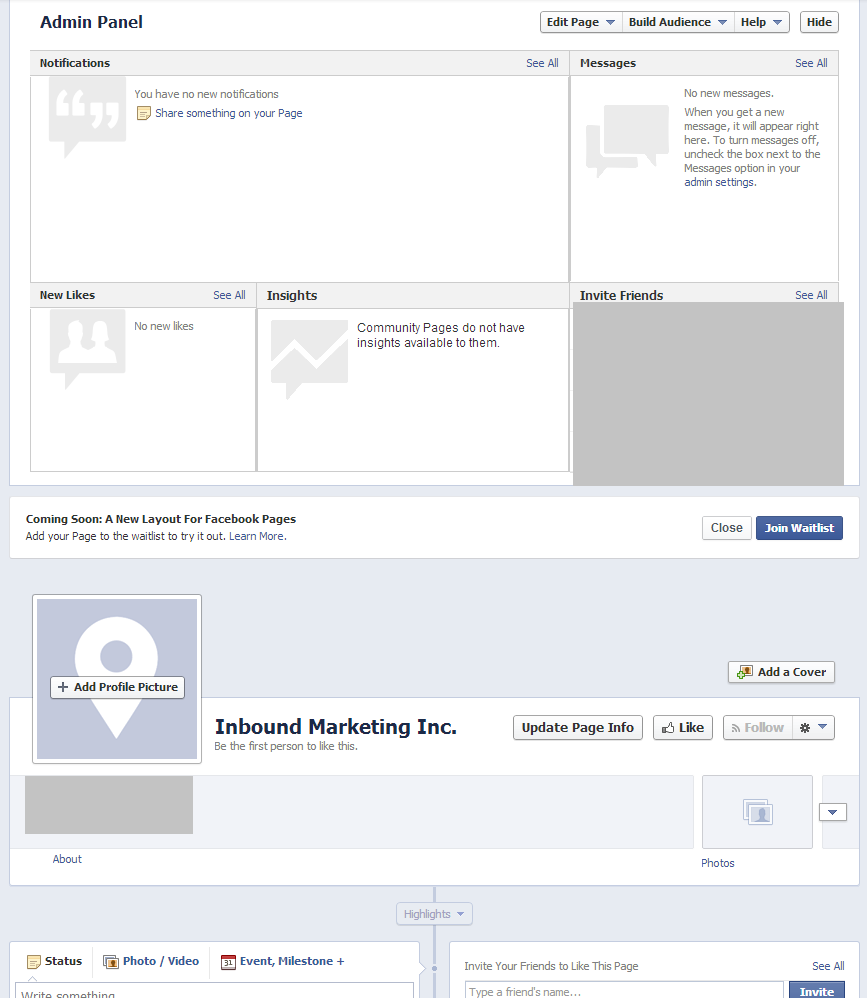Click Share something on your Page link

229,113
